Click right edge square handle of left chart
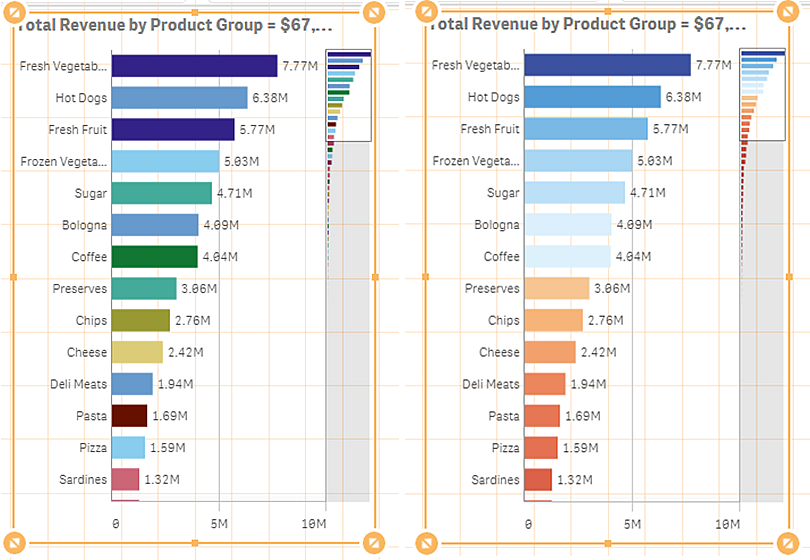 pyautogui.click(x=375, y=277)
